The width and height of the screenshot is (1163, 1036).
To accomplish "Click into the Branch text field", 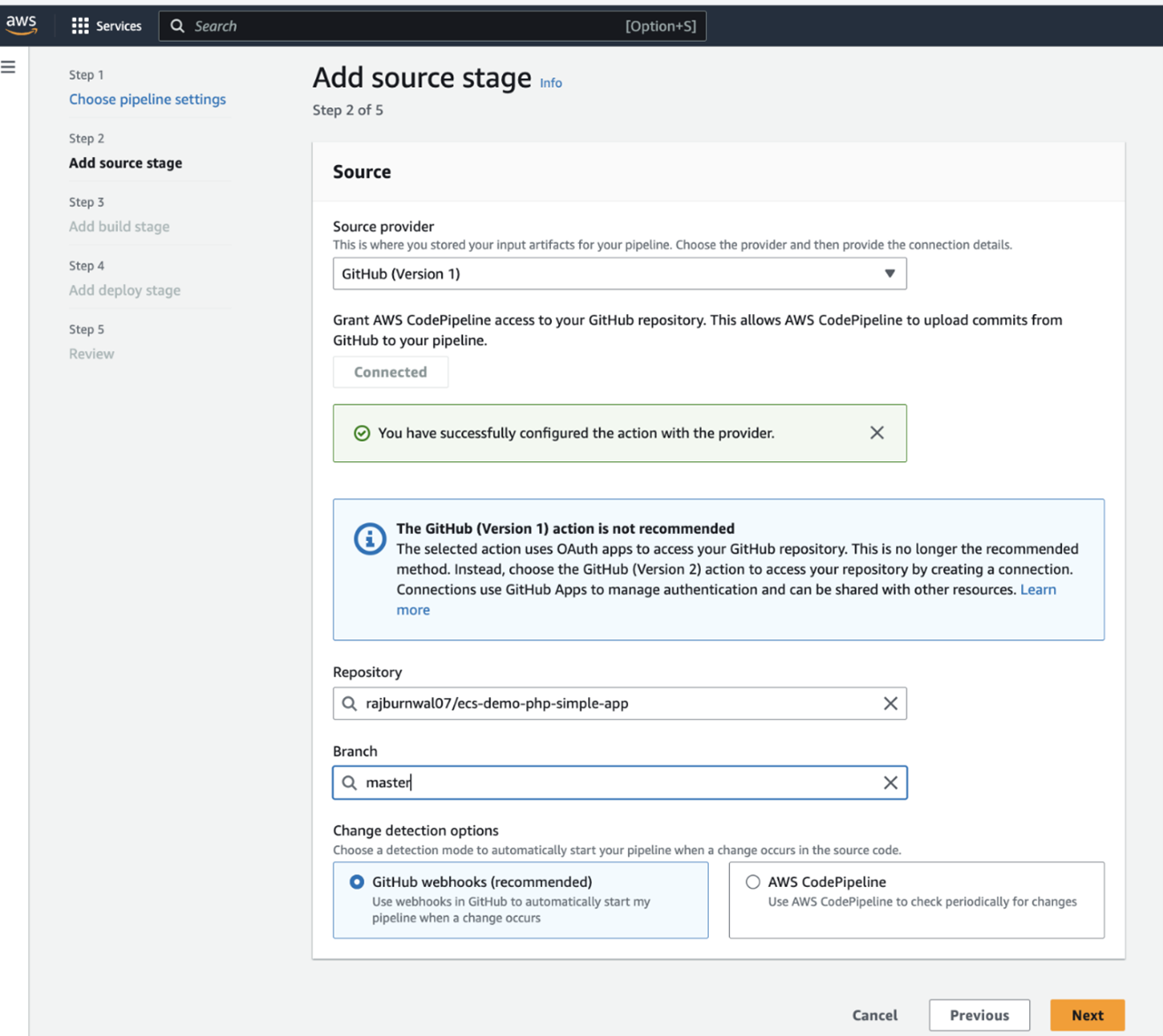I will coord(619,782).
